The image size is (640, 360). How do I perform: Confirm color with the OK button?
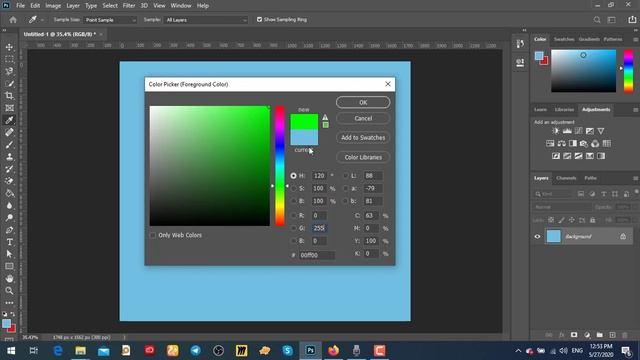pos(363,102)
